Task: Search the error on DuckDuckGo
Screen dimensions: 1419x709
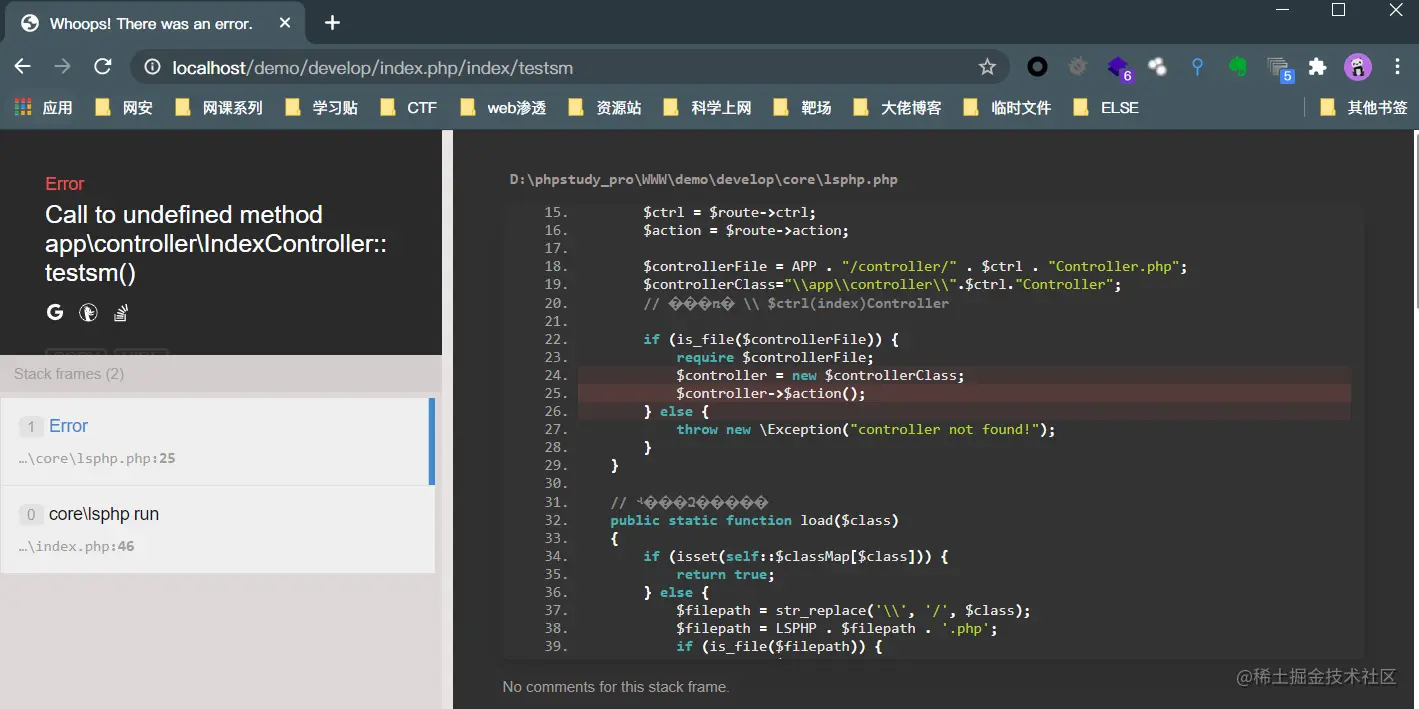Action: (x=88, y=313)
